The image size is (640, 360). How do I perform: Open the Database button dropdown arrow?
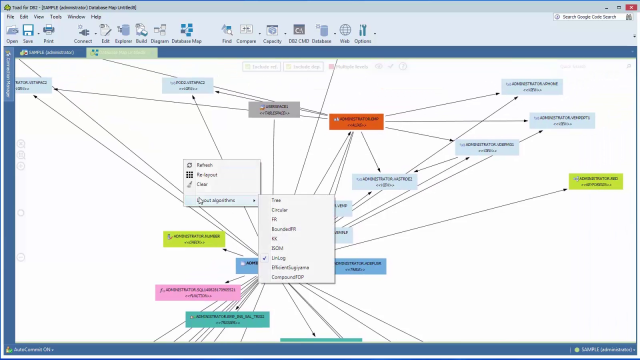[x=335, y=33]
